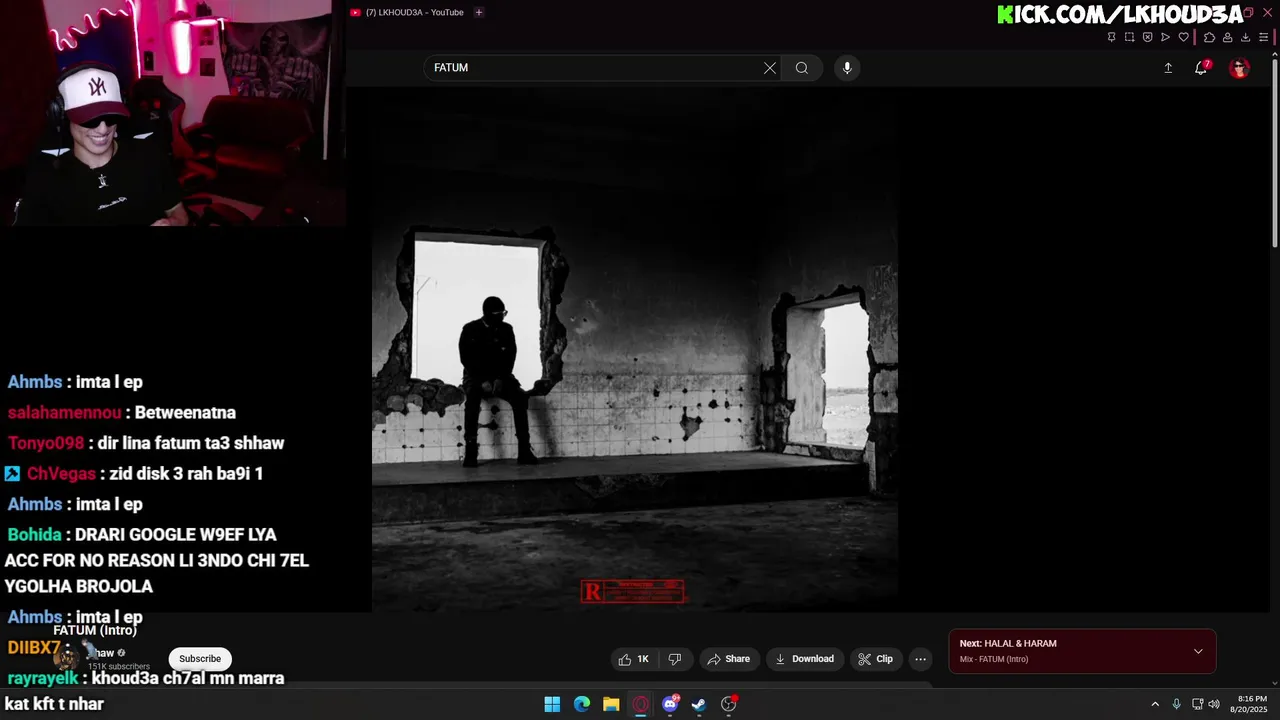Open File Explorer from taskbar

pos(611,704)
